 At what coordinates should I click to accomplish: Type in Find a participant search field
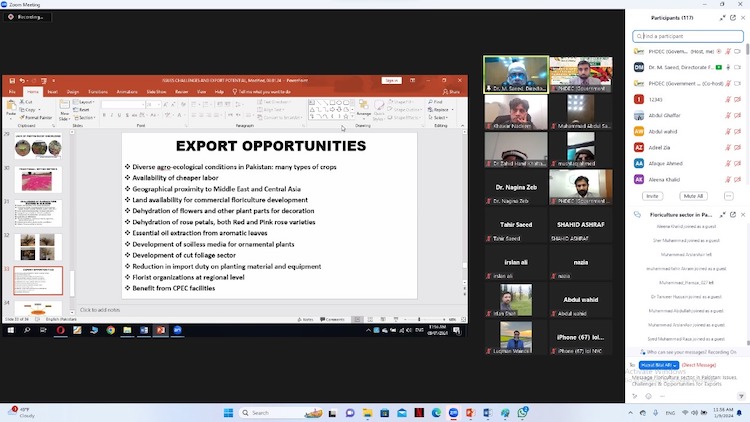tap(690, 35)
